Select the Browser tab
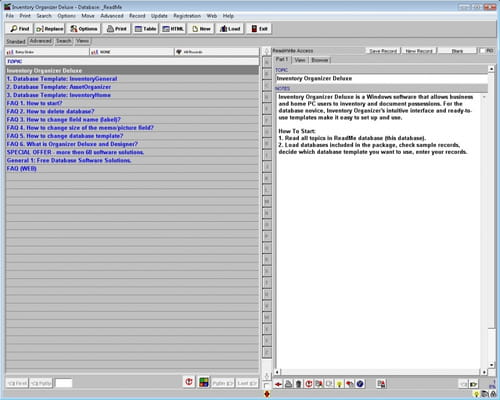Screen dimensions: 500x400 click(320, 60)
